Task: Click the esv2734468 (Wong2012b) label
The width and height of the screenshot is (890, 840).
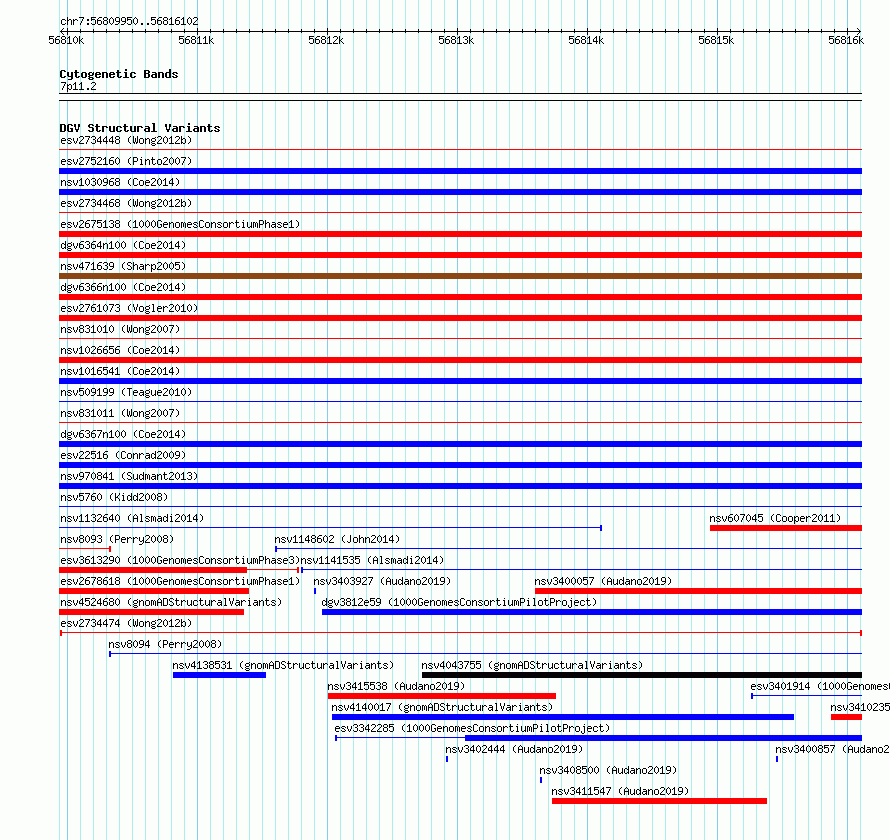Action: 126,203
